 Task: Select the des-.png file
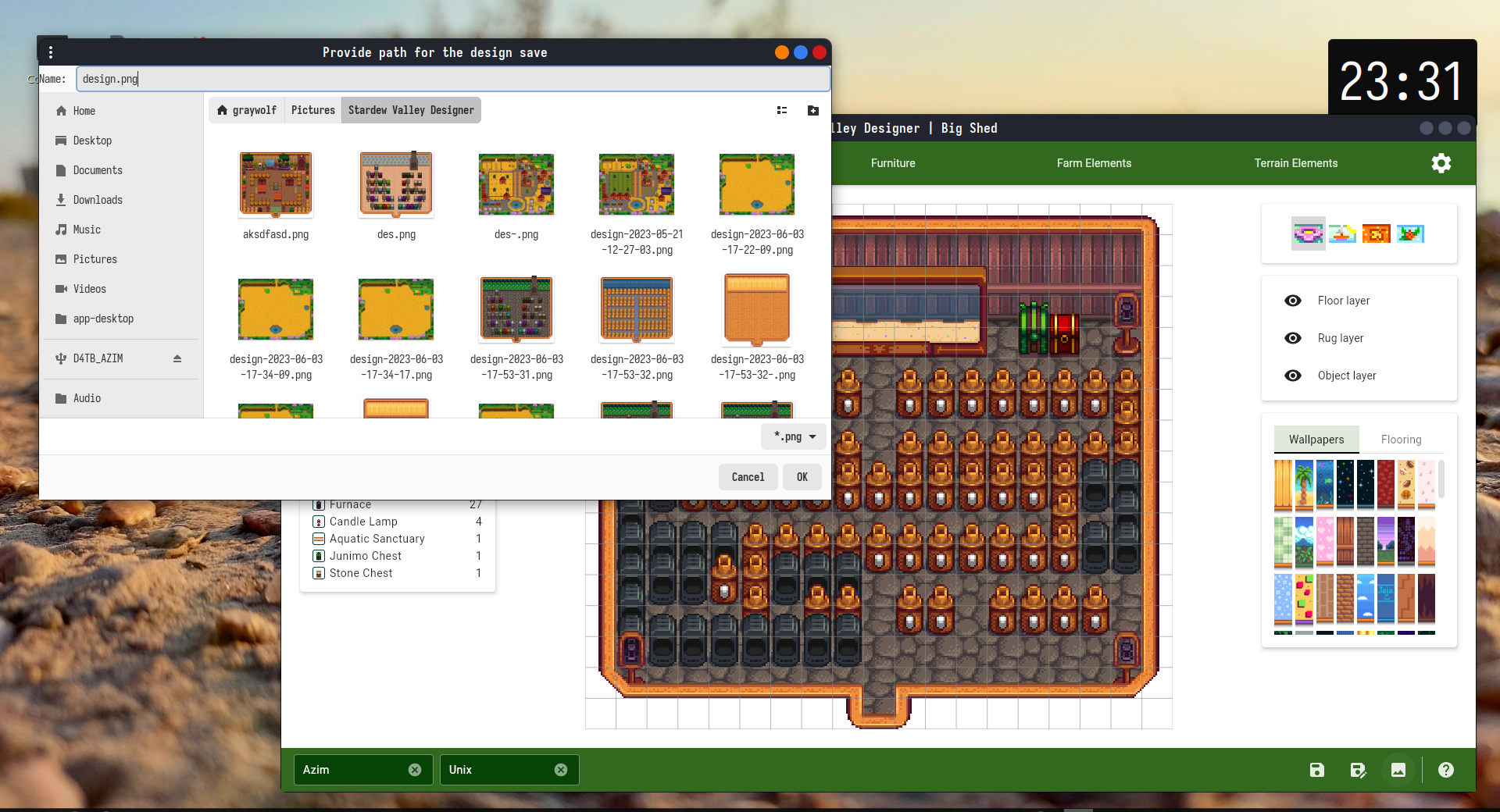tap(516, 195)
